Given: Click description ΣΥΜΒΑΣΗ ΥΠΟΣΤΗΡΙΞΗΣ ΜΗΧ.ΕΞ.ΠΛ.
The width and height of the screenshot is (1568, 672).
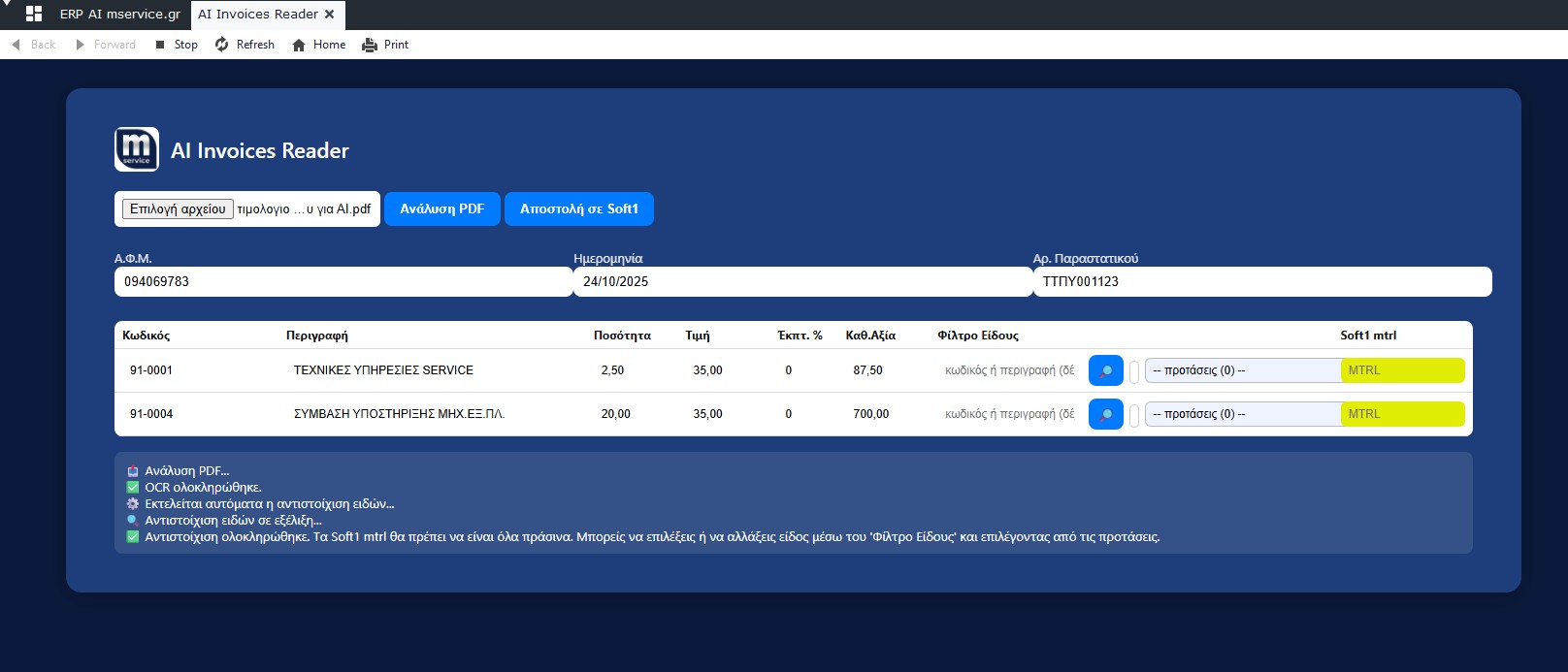Looking at the screenshot, I should 399,414.
